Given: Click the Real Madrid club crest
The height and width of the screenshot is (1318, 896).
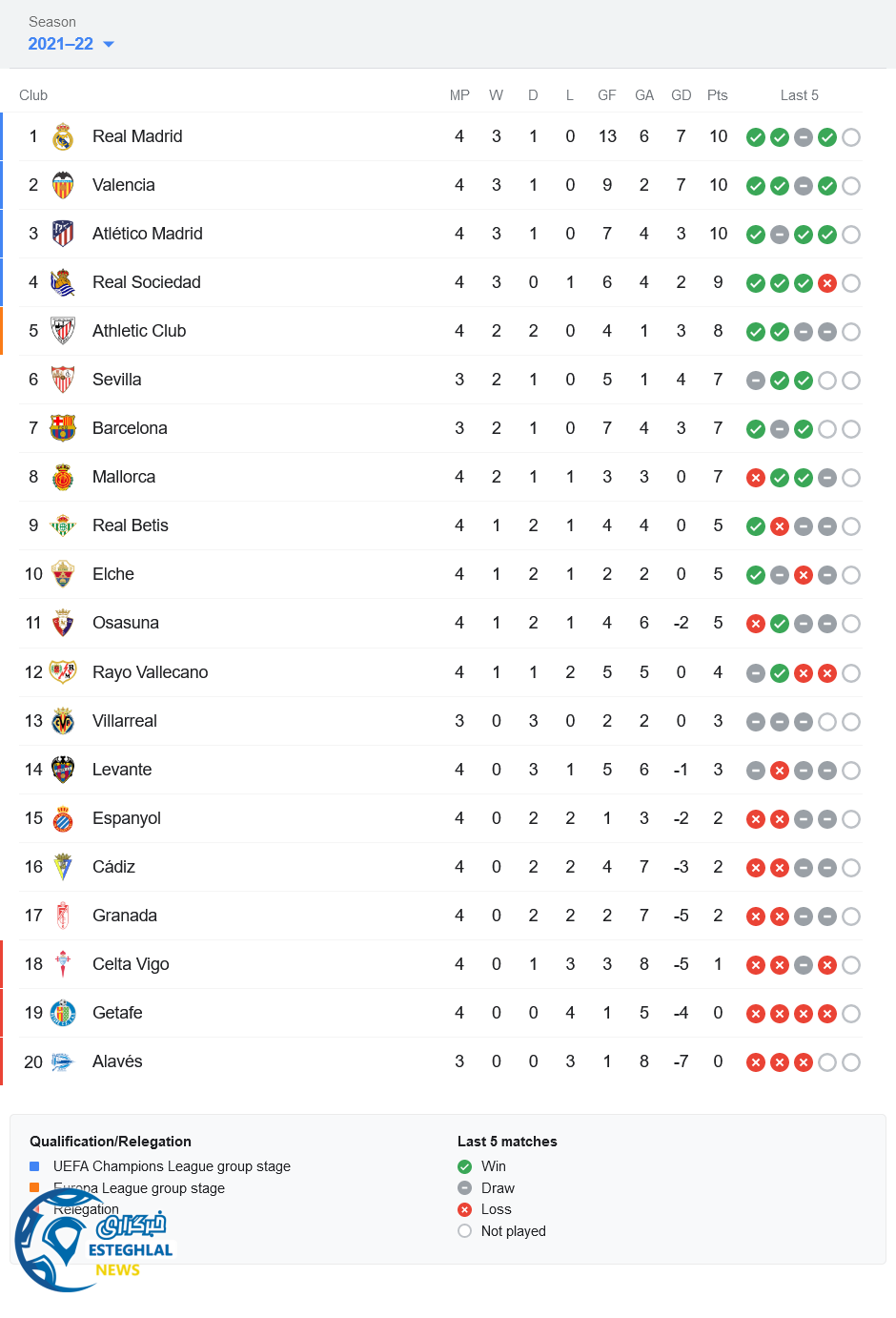Looking at the screenshot, I should 63,136.
